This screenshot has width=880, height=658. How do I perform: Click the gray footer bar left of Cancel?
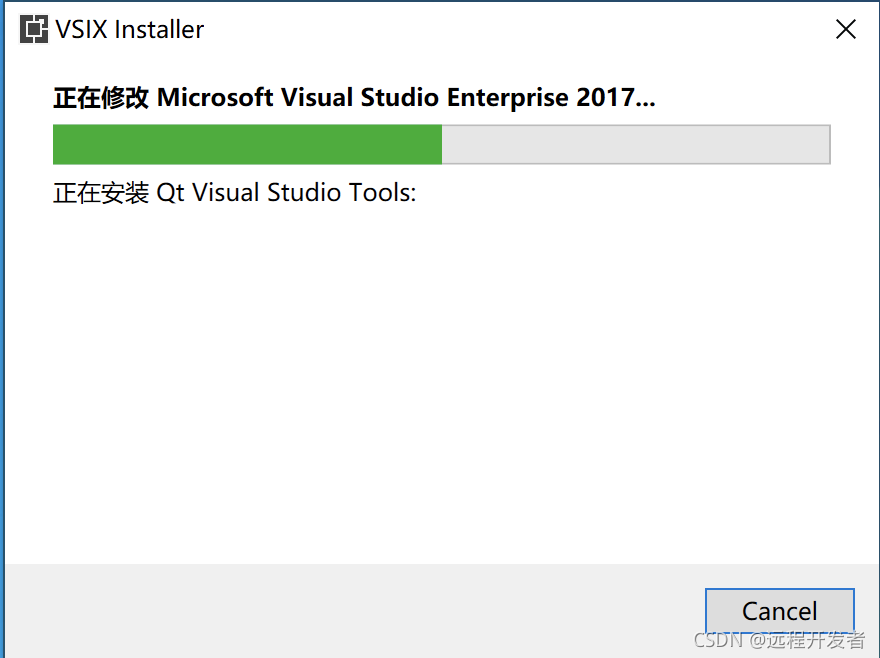354,611
